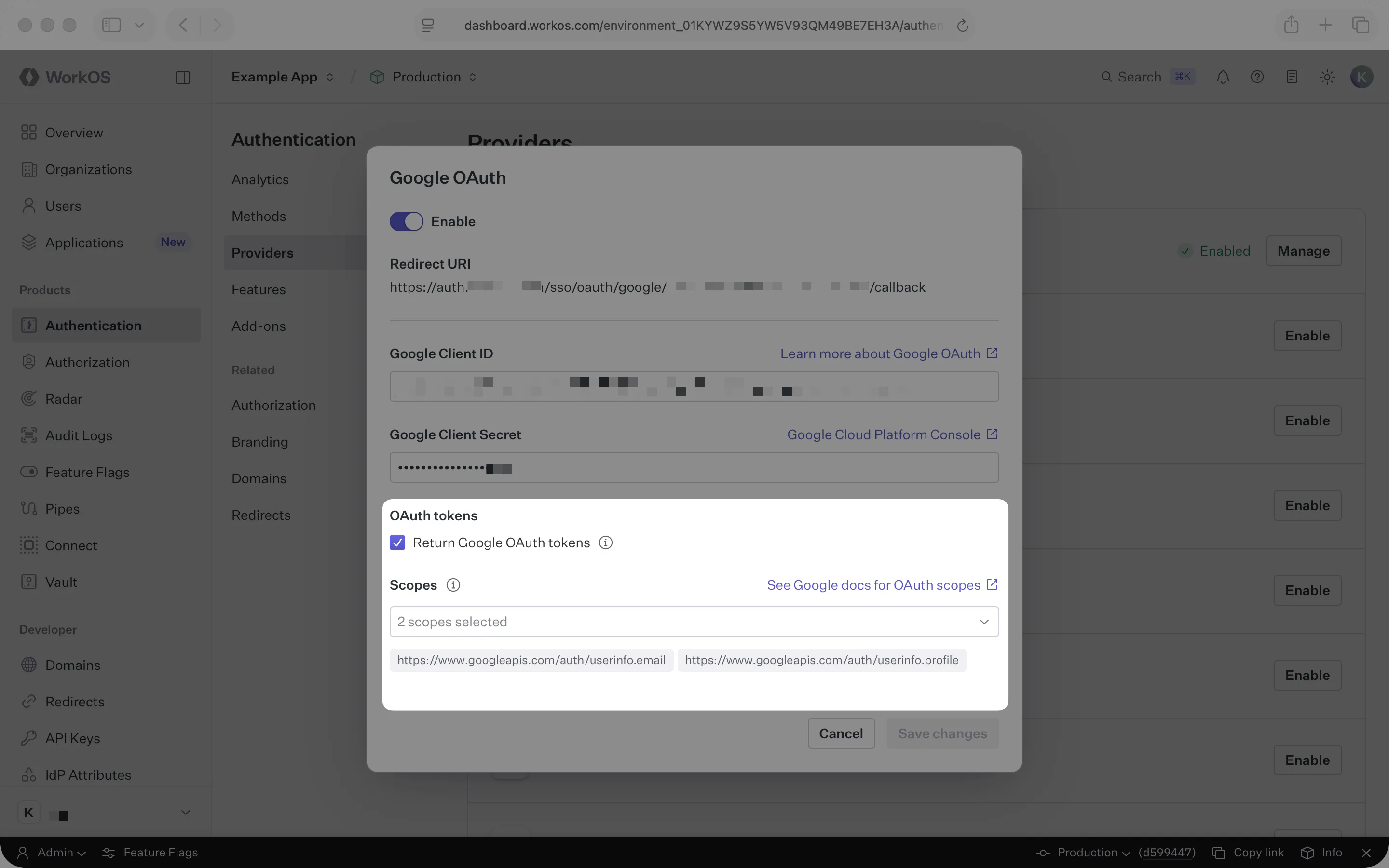Image resolution: width=1389 pixels, height=868 pixels.
Task: Open Pipes in sidebar
Action: coord(106,509)
